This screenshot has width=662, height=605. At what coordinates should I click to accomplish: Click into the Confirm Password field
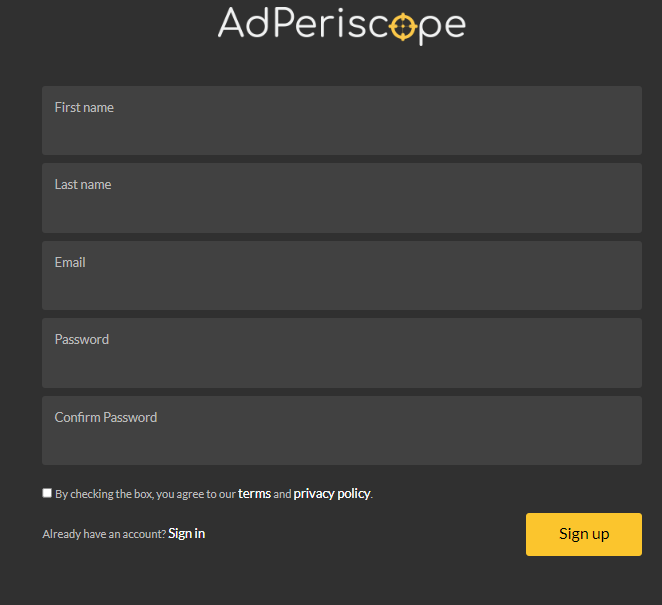pyautogui.click(x=342, y=430)
